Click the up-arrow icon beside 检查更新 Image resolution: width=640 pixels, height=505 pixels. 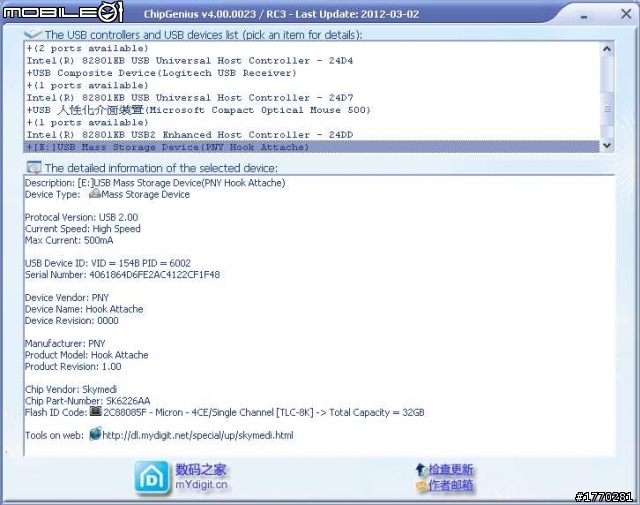pyautogui.click(x=420, y=469)
